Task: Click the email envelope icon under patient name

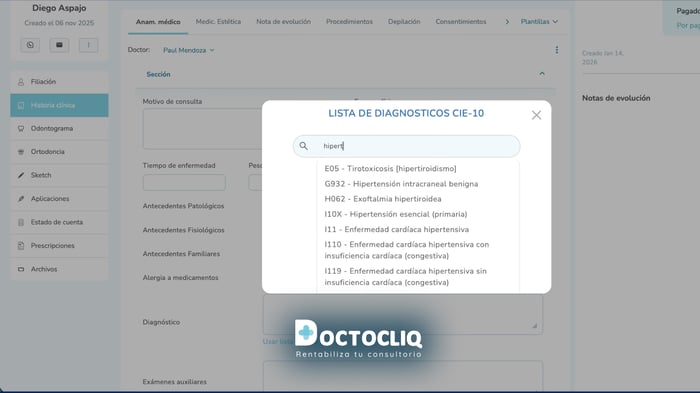Action: point(59,45)
